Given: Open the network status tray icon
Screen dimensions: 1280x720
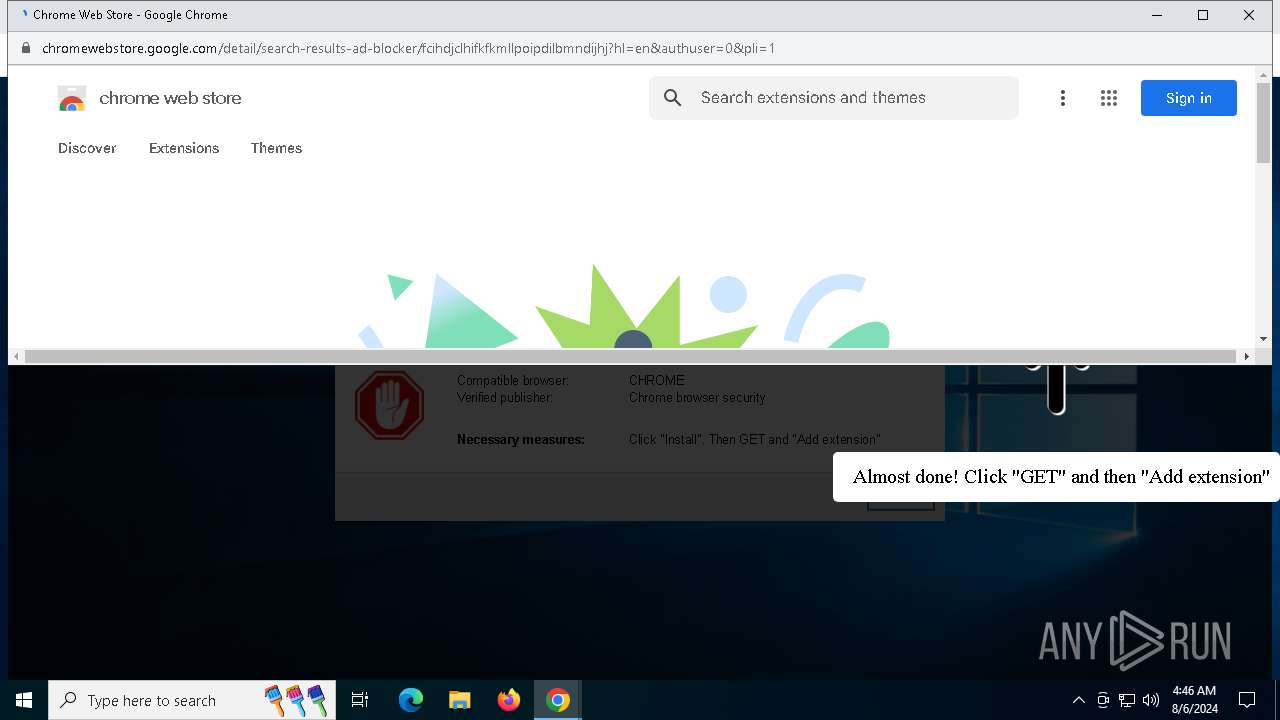Looking at the screenshot, I should click(1127, 700).
